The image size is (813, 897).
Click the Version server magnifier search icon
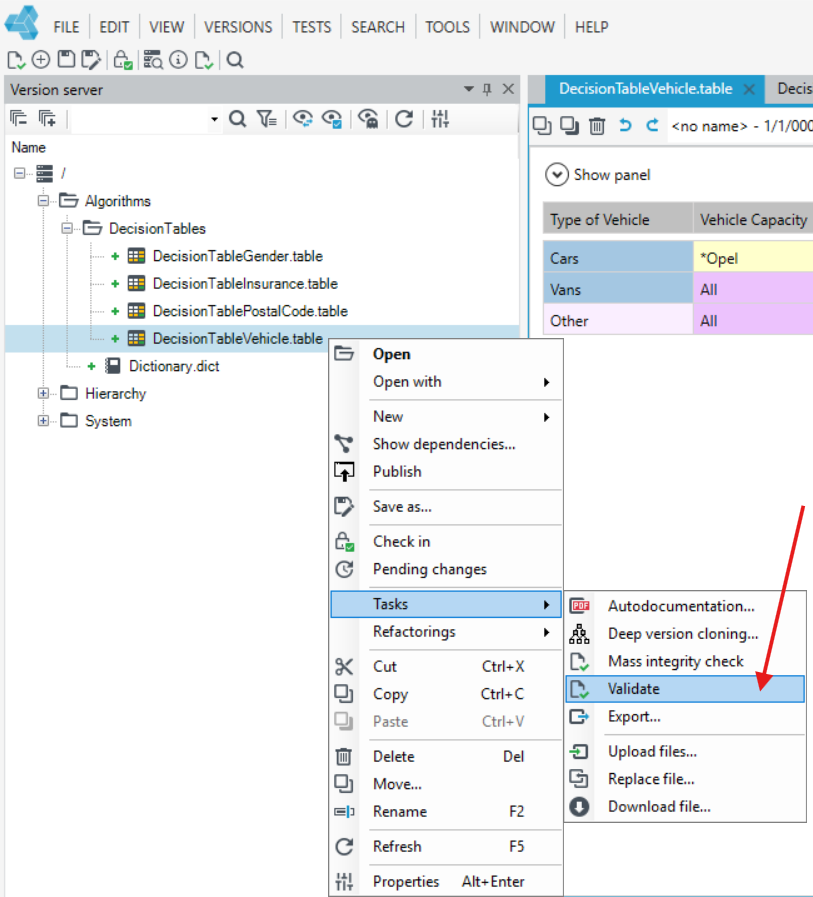(237, 119)
